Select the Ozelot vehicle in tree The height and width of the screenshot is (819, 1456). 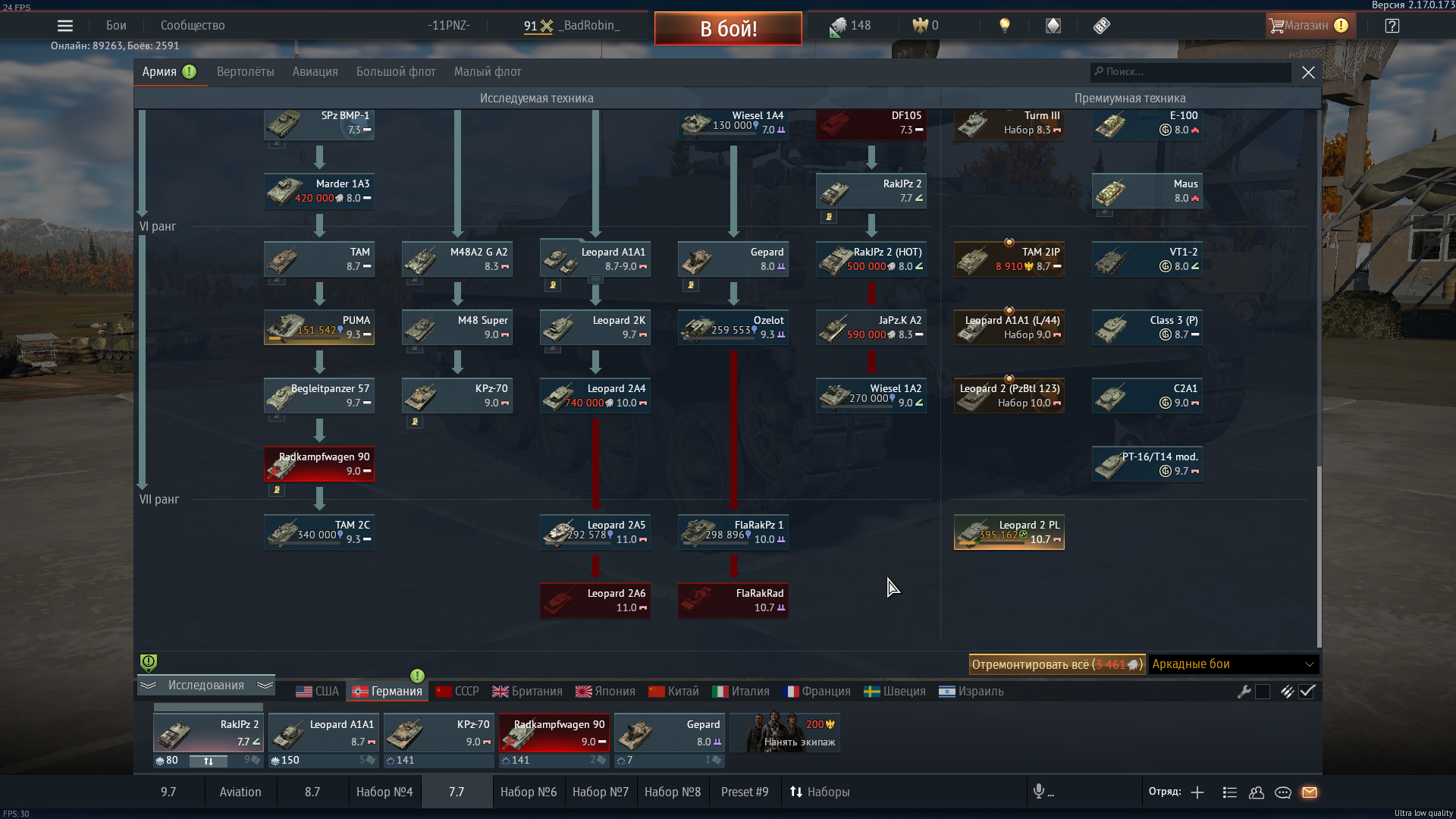[x=733, y=328]
